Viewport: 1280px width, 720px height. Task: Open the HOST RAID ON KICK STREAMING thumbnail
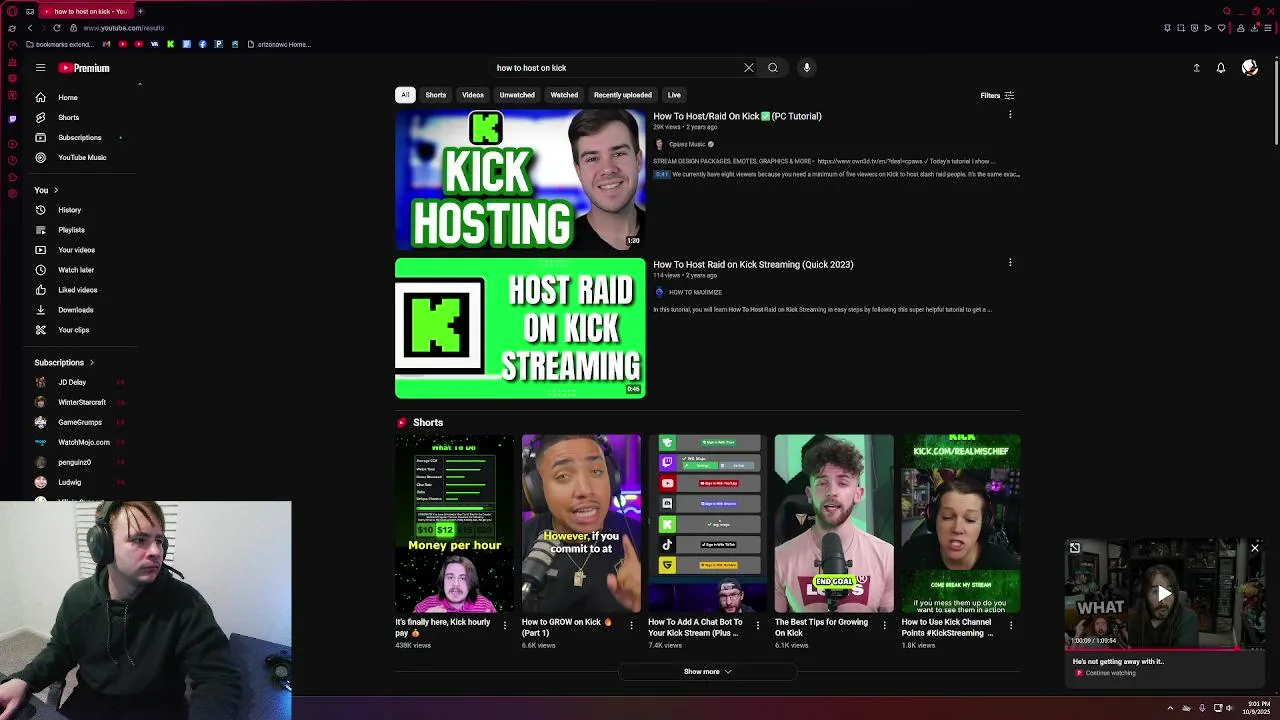(520, 328)
